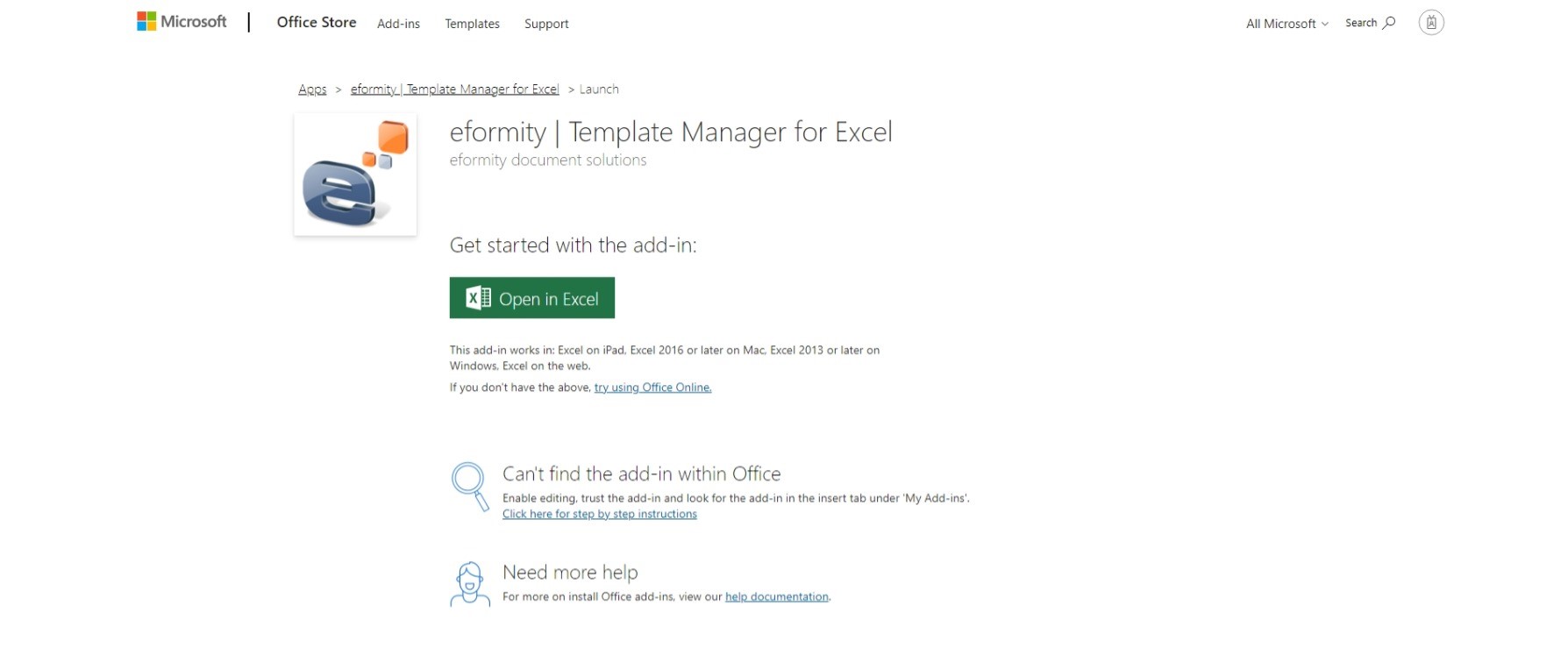
Task: Open the step by step instructions link
Action: 599,514
